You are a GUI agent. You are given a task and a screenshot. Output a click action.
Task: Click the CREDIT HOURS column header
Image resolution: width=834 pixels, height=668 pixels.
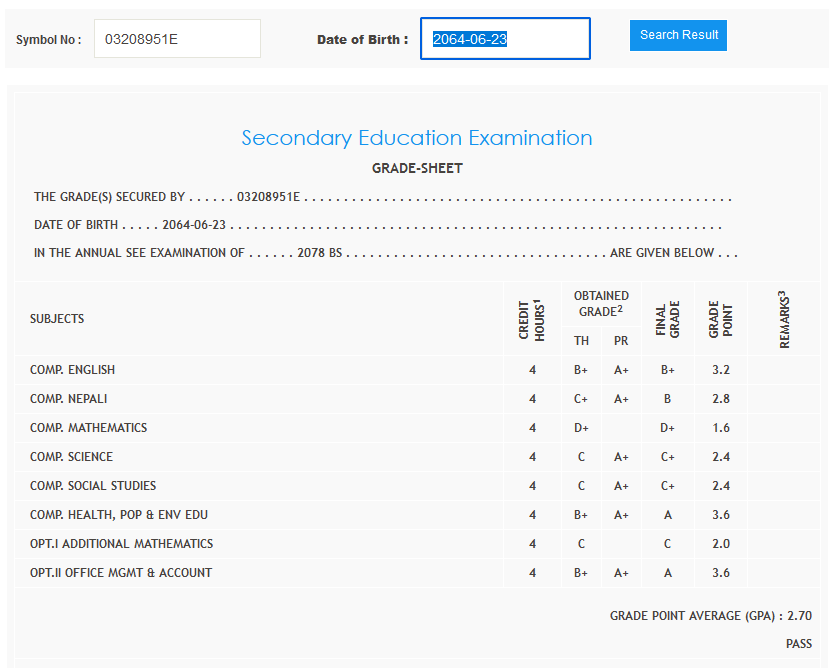(532, 319)
